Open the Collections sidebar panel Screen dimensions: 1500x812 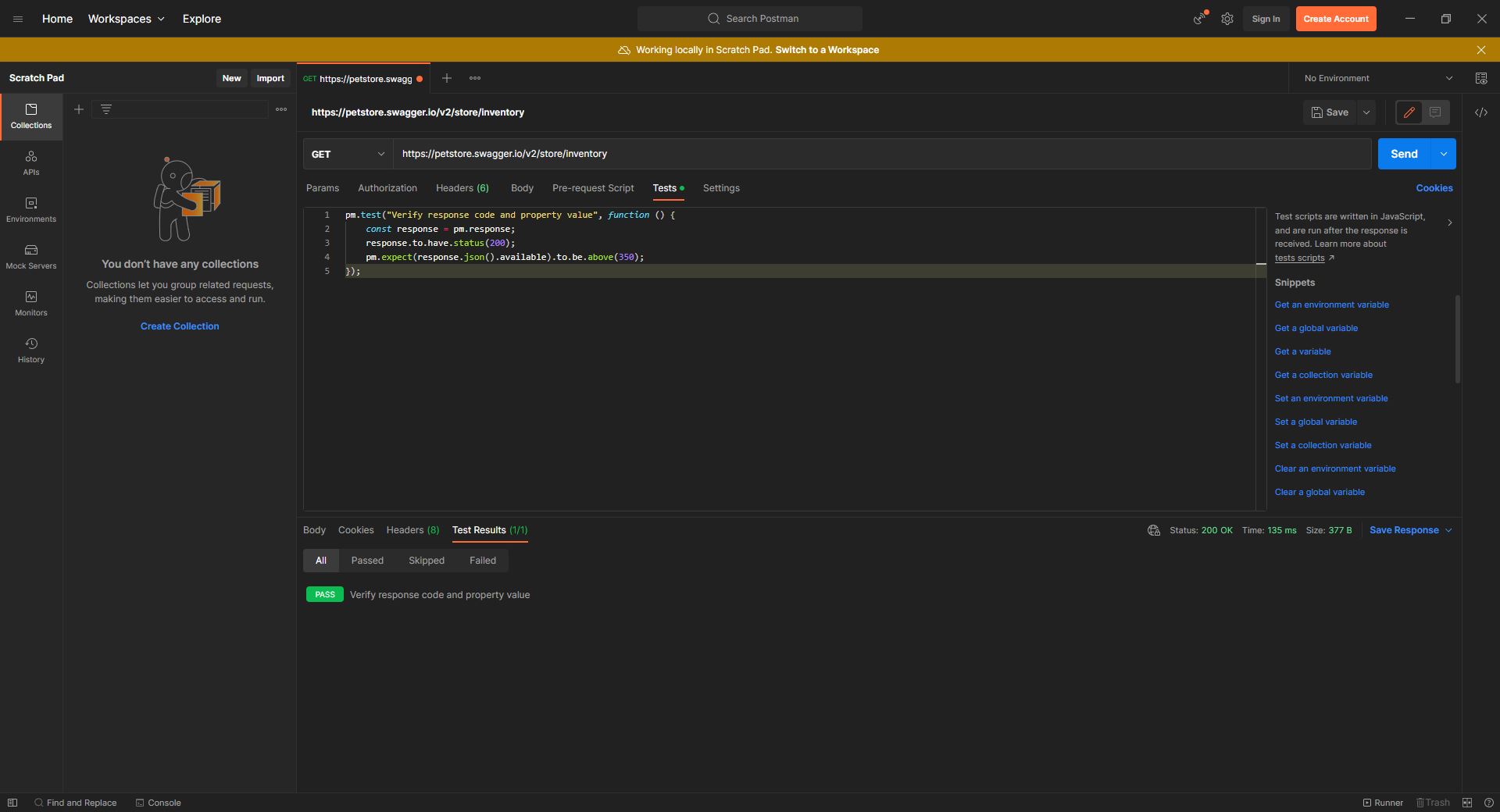point(31,116)
